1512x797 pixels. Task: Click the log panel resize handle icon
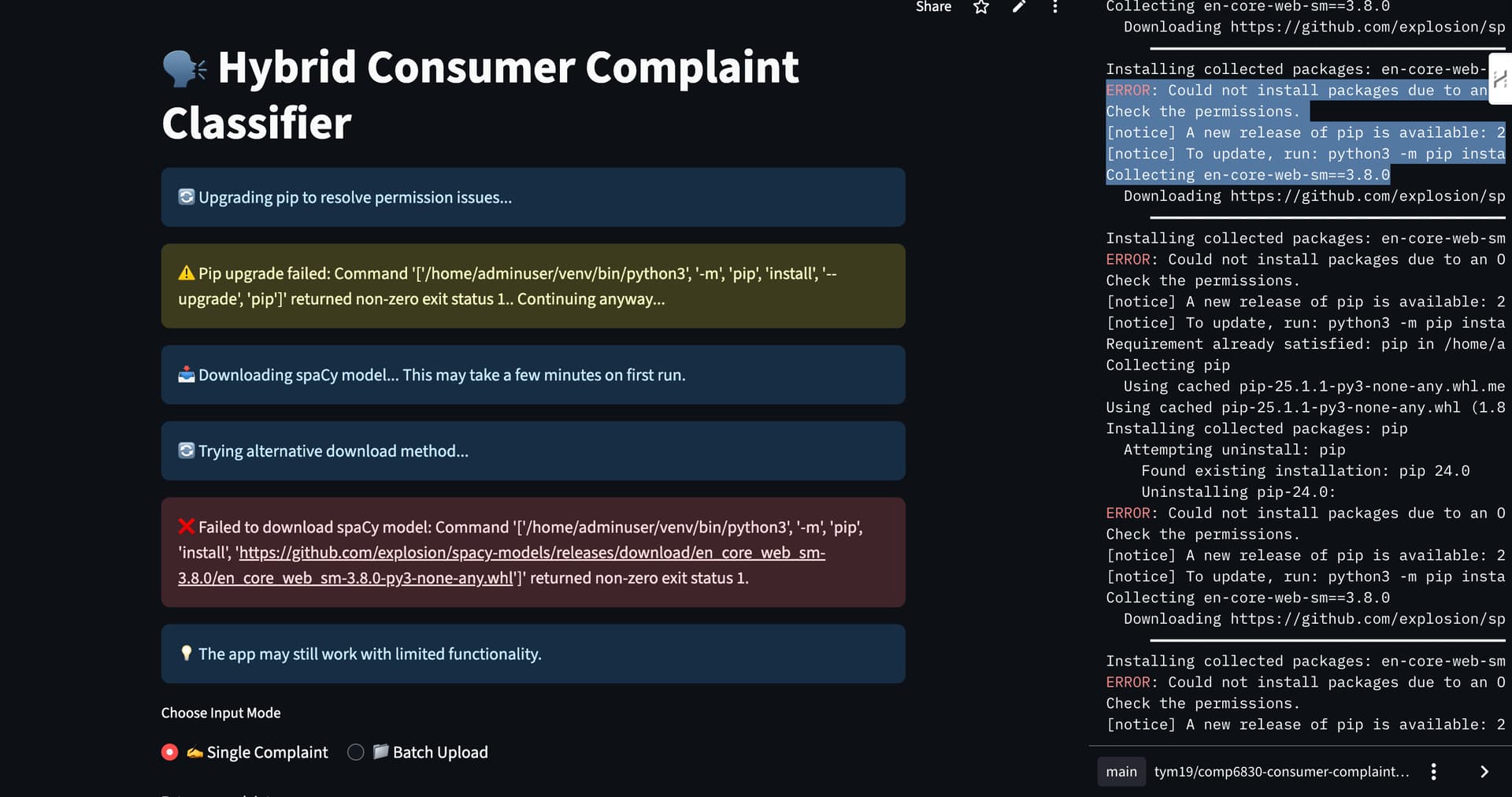tap(1499, 80)
